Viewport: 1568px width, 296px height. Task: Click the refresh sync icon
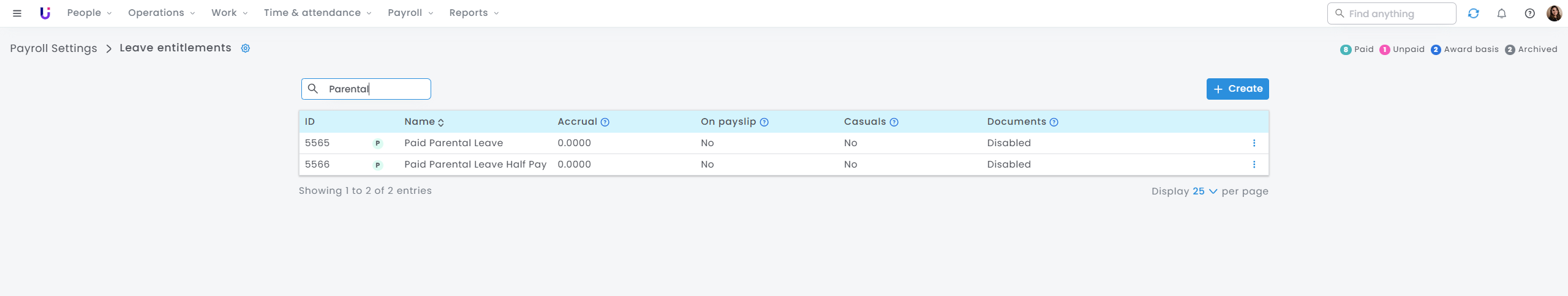coord(1474,13)
